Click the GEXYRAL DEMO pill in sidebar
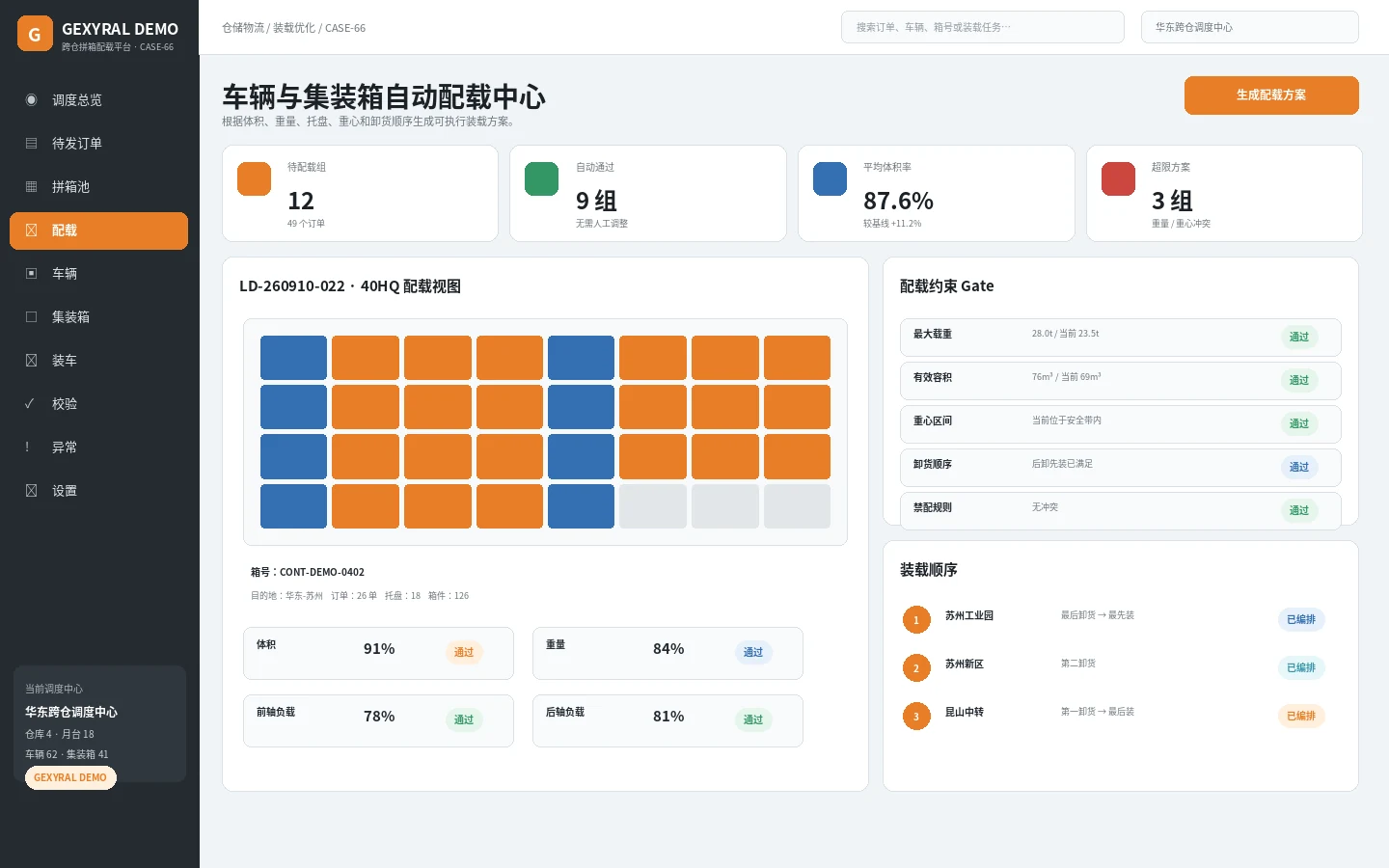The width and height of the screenshot is (1389, 868). point(70,777)
